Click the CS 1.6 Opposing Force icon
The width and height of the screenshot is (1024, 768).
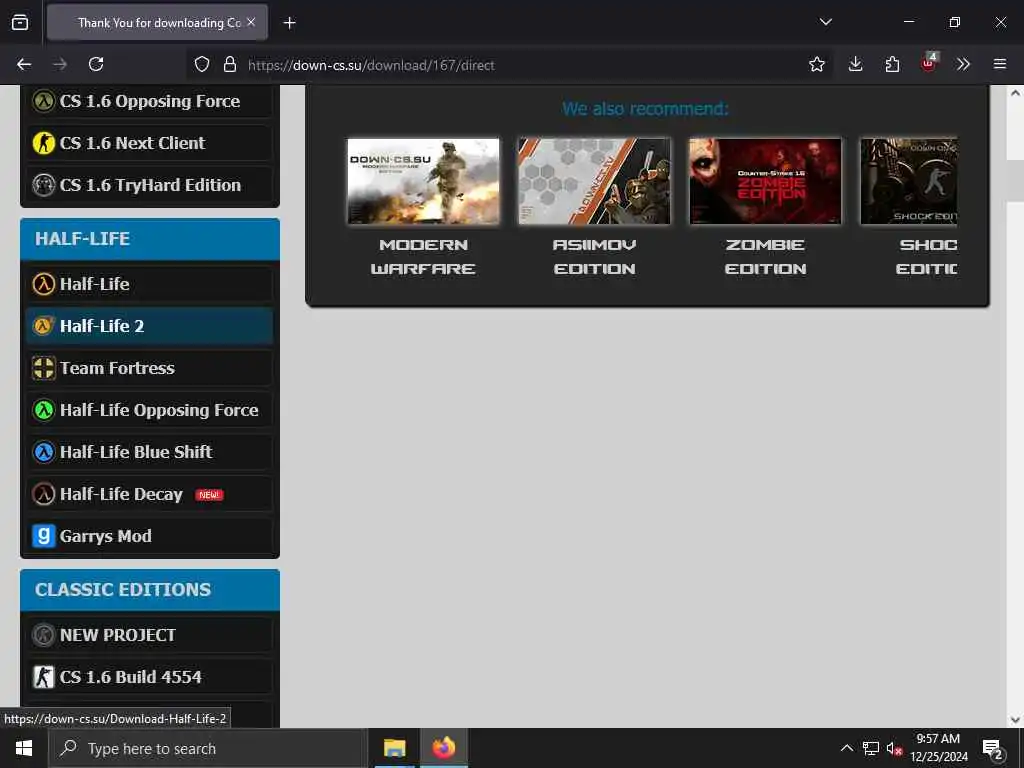tap(44, 101)
